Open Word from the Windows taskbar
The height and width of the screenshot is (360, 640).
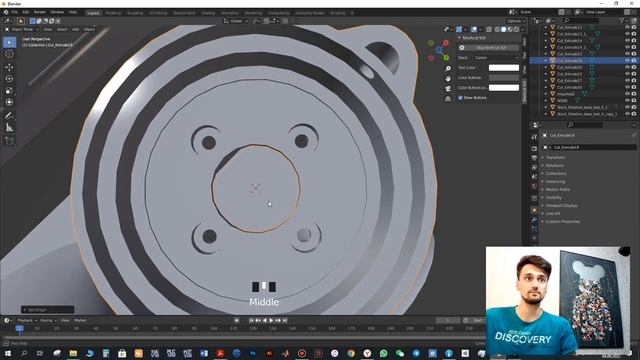pos(204,353)
